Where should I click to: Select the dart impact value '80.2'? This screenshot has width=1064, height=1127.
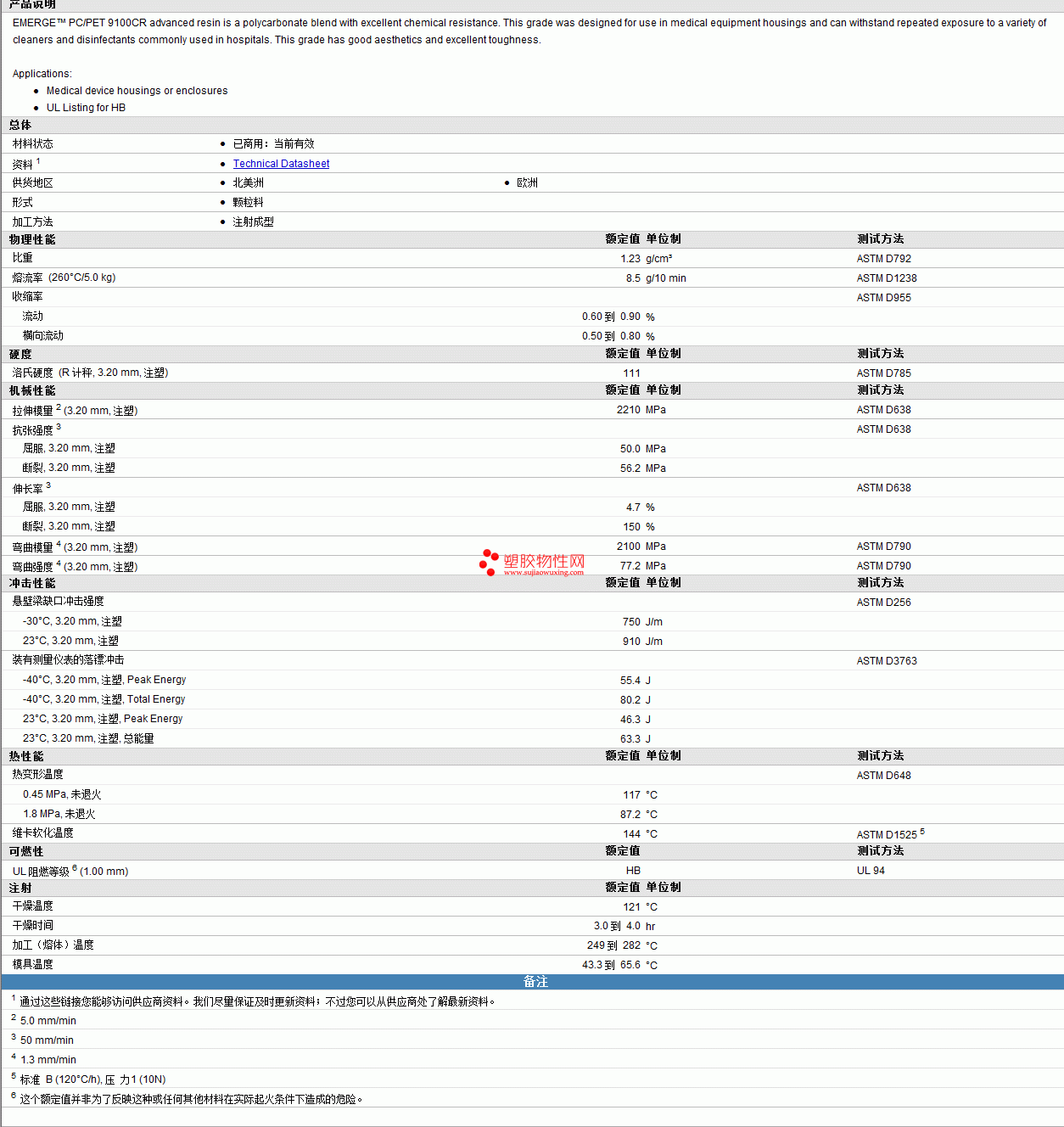tap(630, 700)
